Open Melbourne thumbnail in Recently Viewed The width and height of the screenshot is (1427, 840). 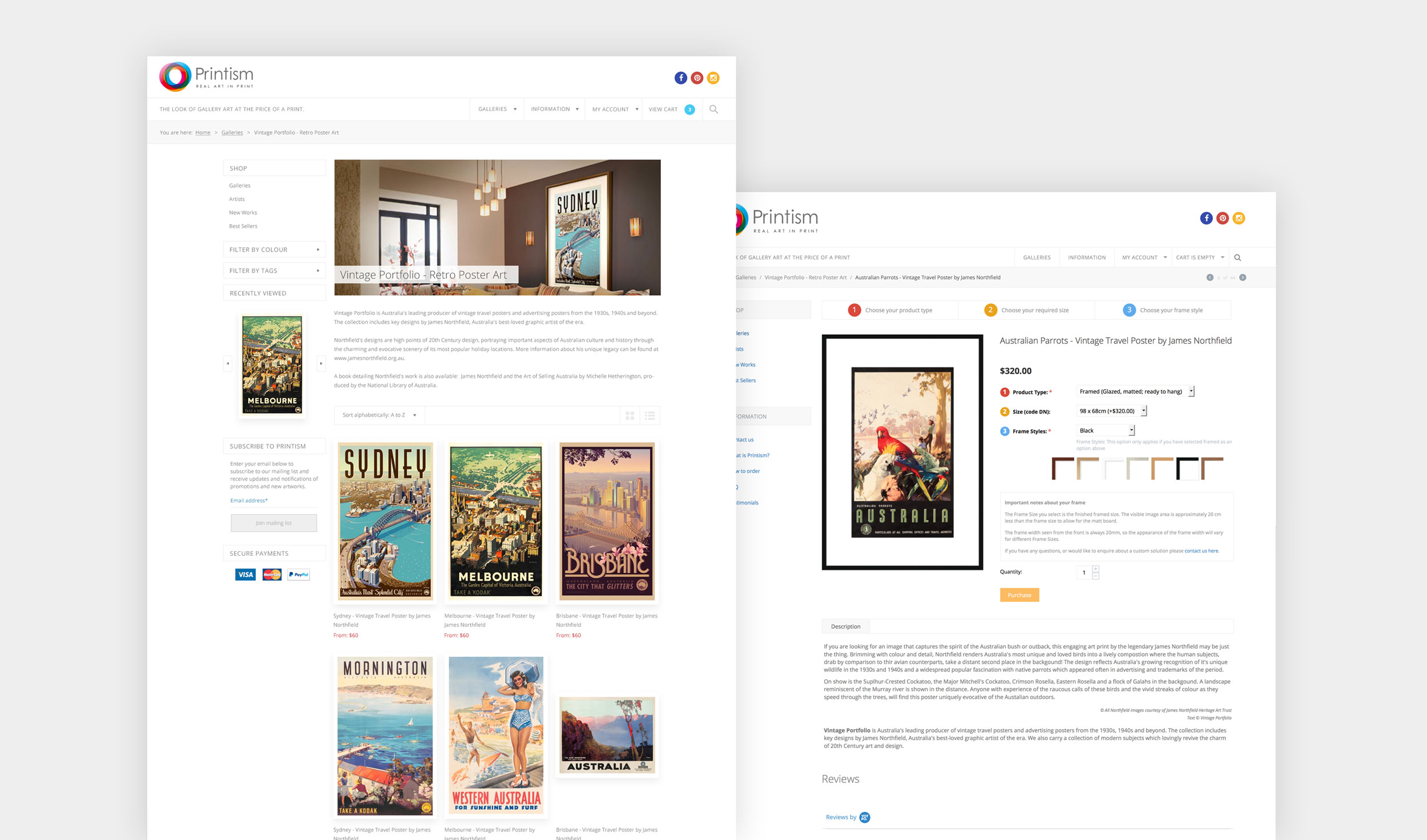[272, 365]
